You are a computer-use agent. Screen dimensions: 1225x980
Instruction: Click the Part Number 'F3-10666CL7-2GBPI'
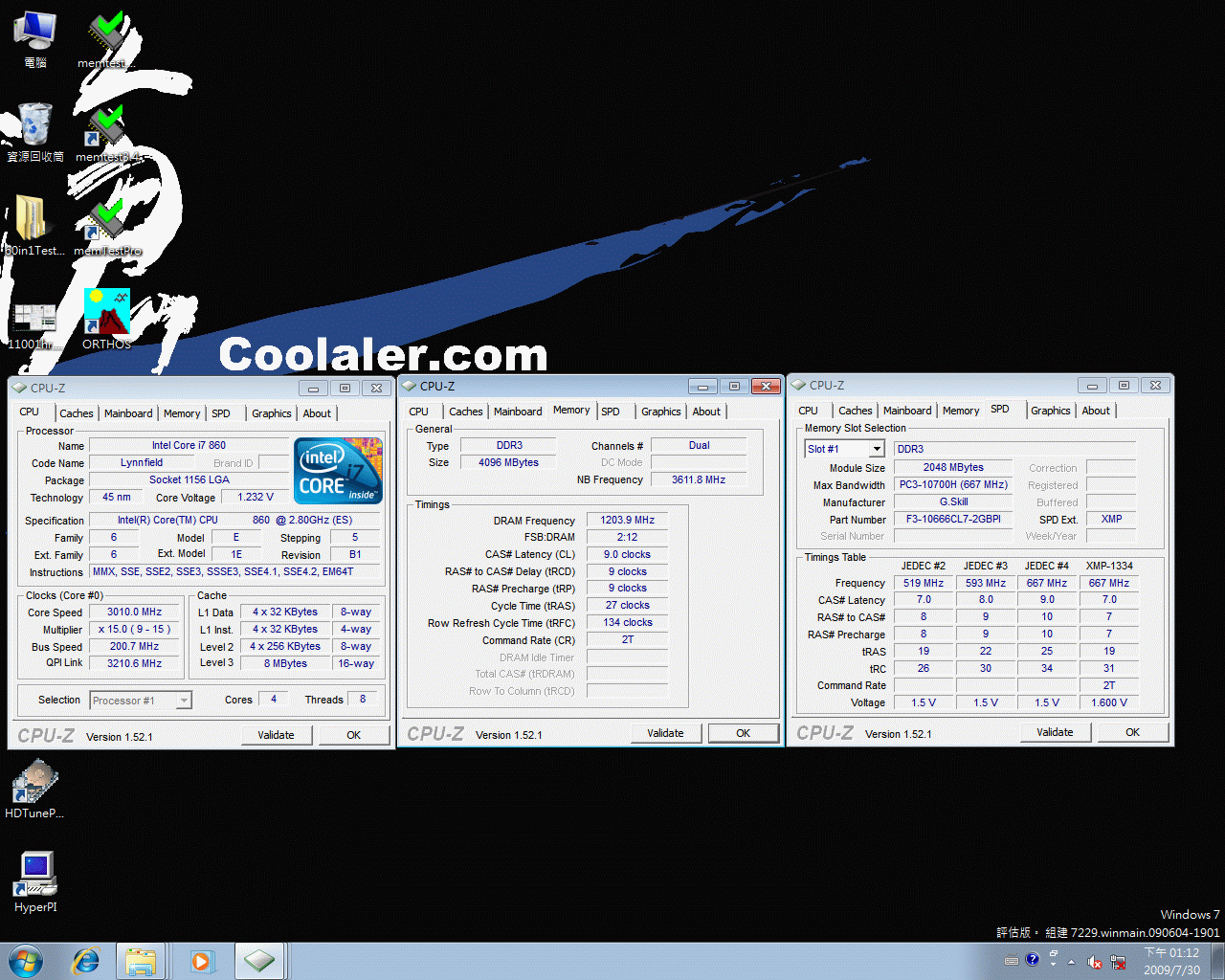(x=953, y=519)
